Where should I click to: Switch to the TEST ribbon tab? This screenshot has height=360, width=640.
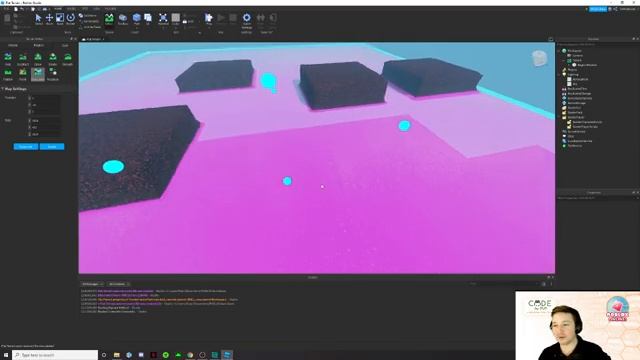coord(85,9)
